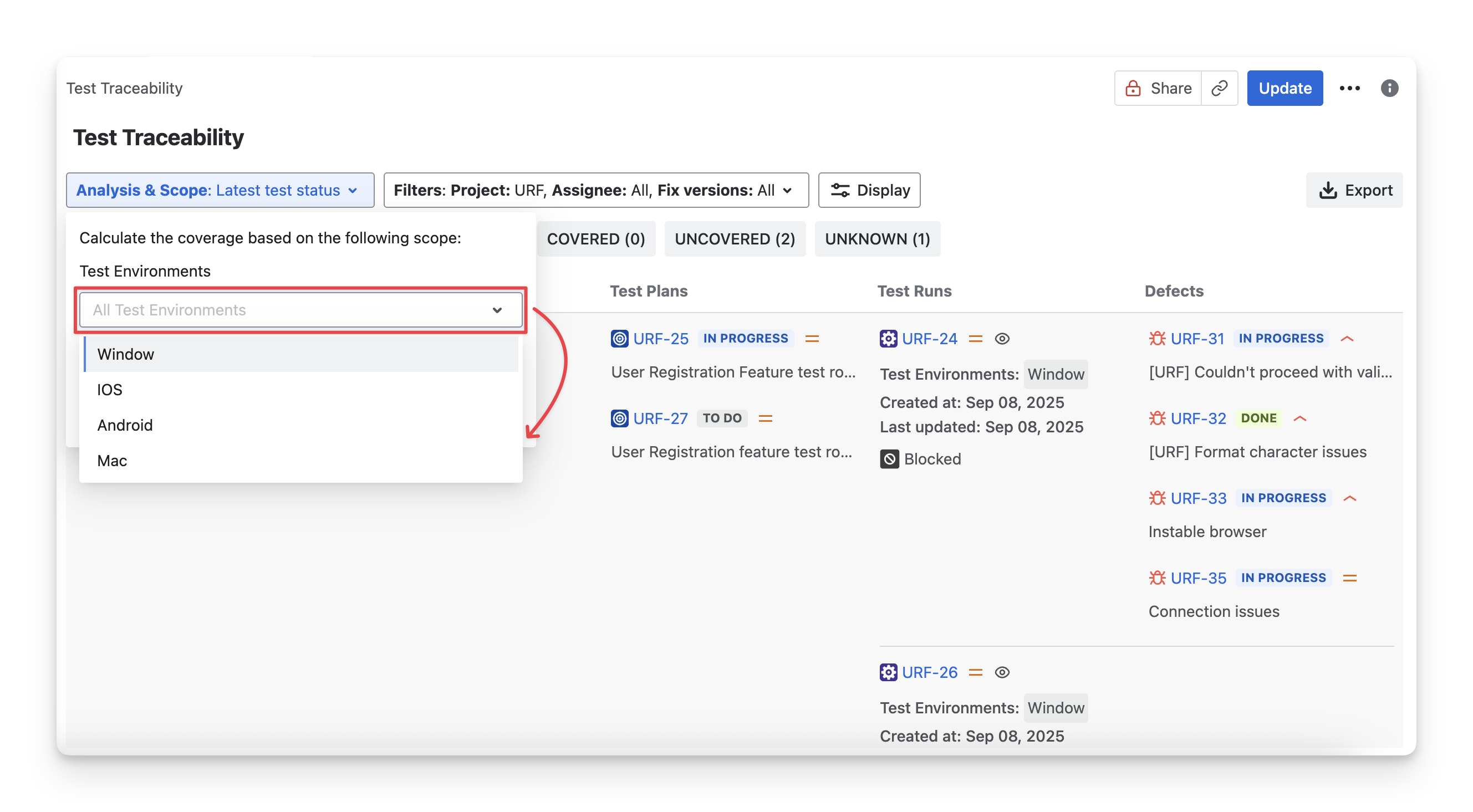Expand the Analysis & Scope dropdown

220,191
